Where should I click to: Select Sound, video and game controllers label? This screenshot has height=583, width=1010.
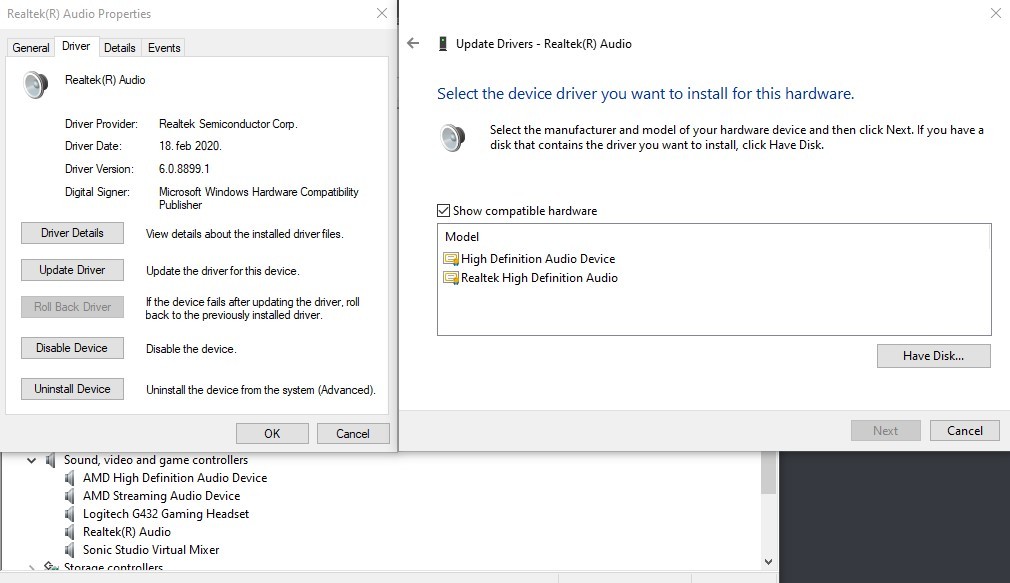(155, 460)
